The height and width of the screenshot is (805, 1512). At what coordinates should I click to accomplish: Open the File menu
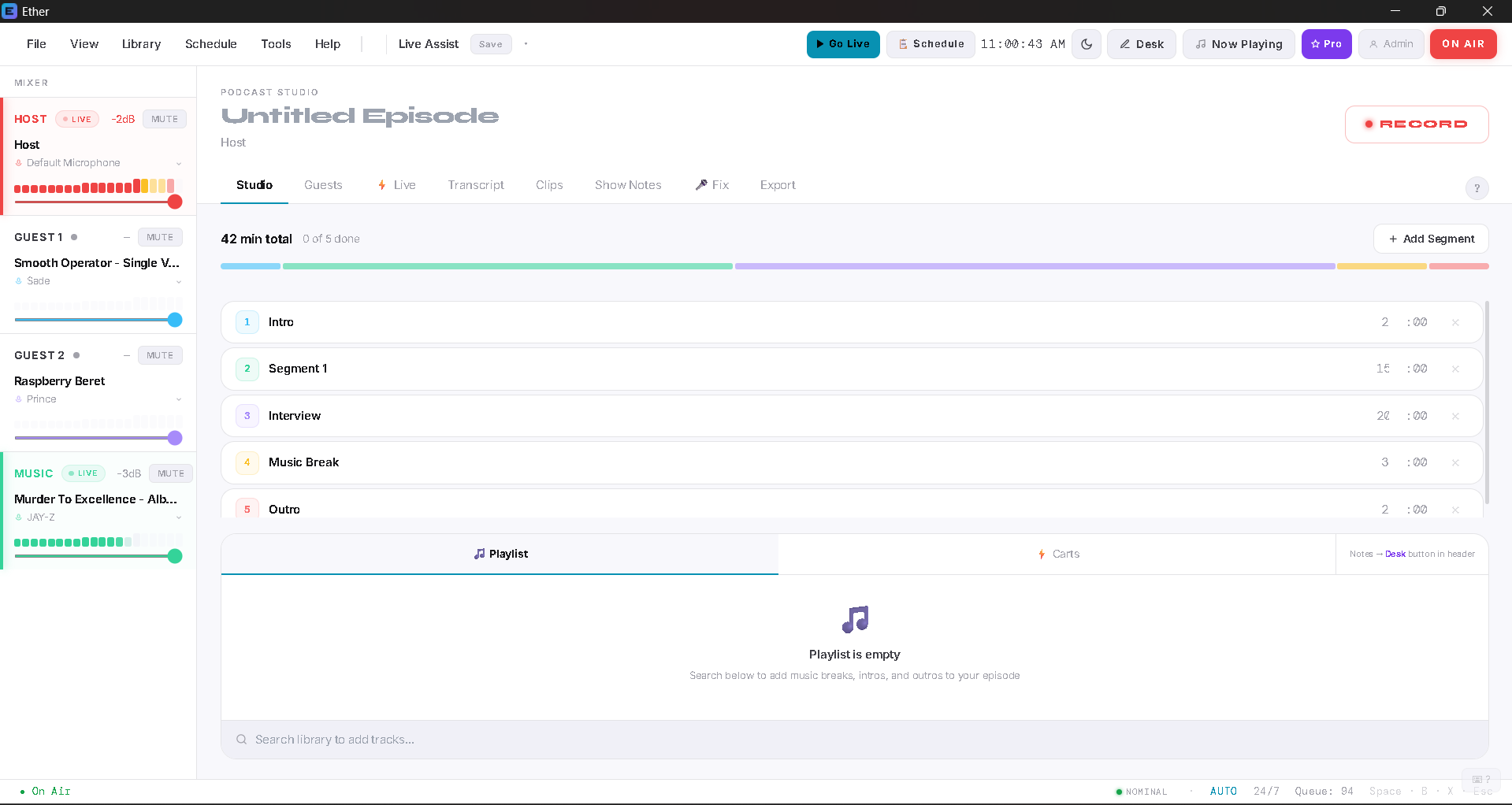click(x=36, y=44)
